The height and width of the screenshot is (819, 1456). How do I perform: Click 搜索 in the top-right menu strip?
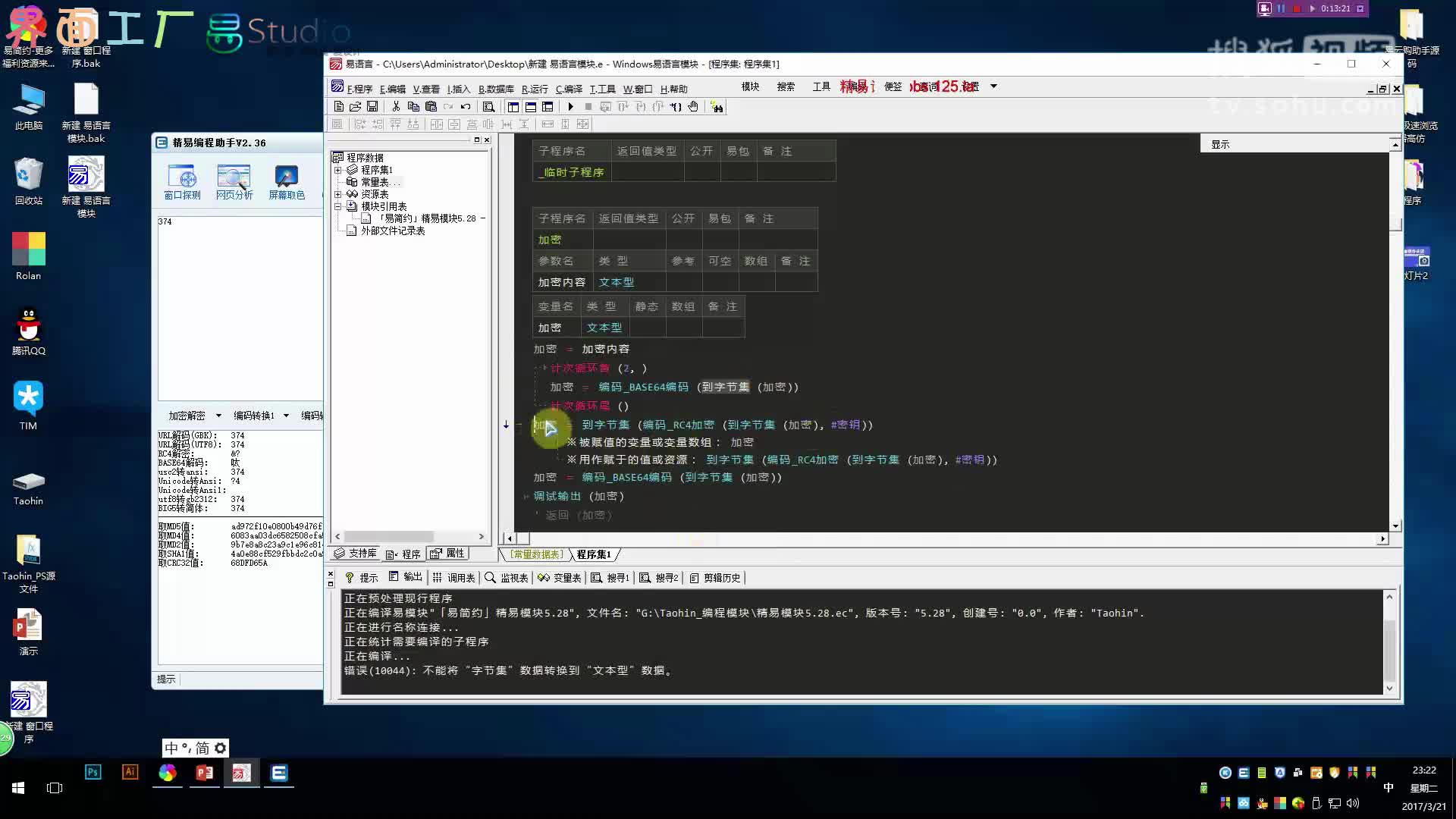point(786,86)
